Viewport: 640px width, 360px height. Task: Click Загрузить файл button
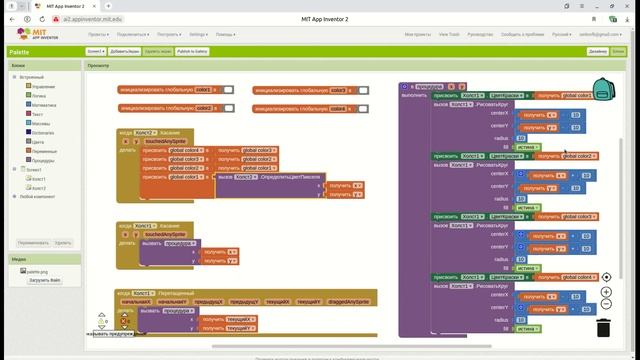44,280
